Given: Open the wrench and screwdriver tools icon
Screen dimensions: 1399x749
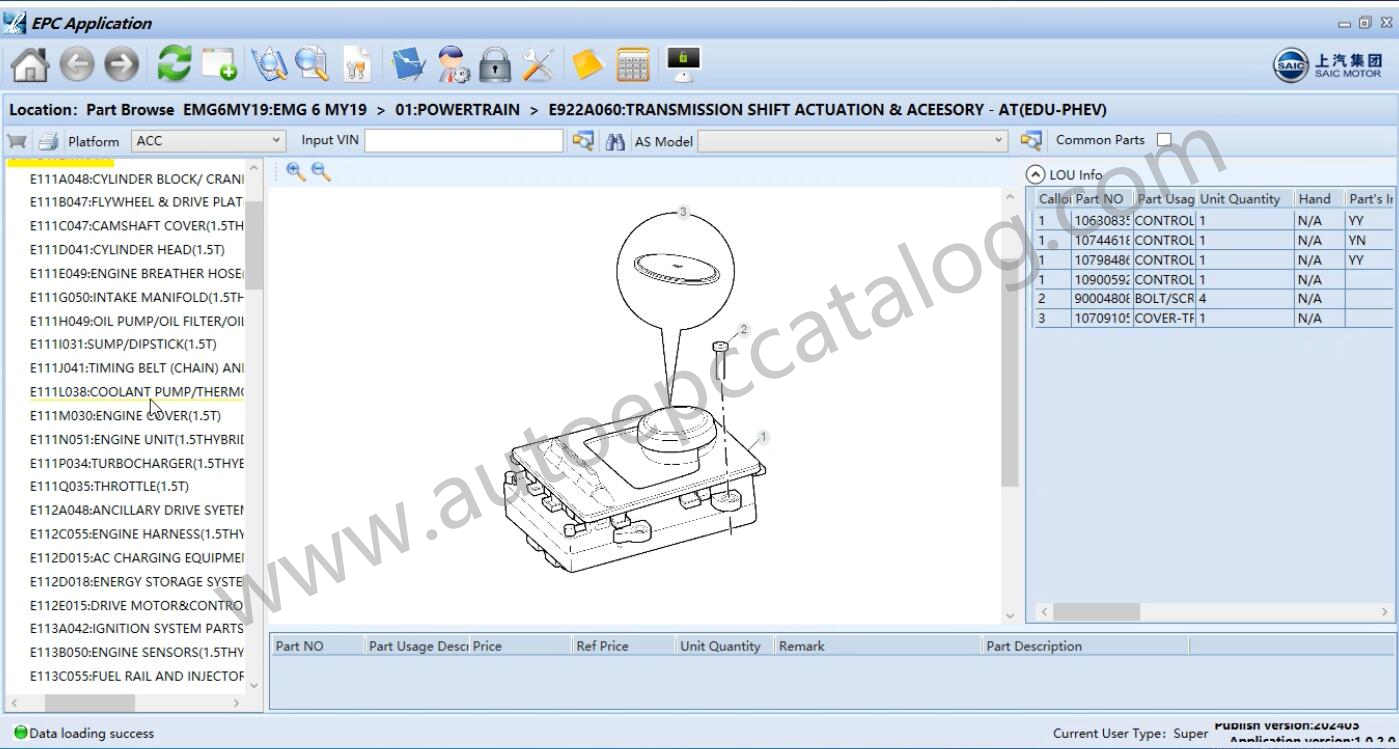Looking at the screenshot, I should (x=538, y=66).
